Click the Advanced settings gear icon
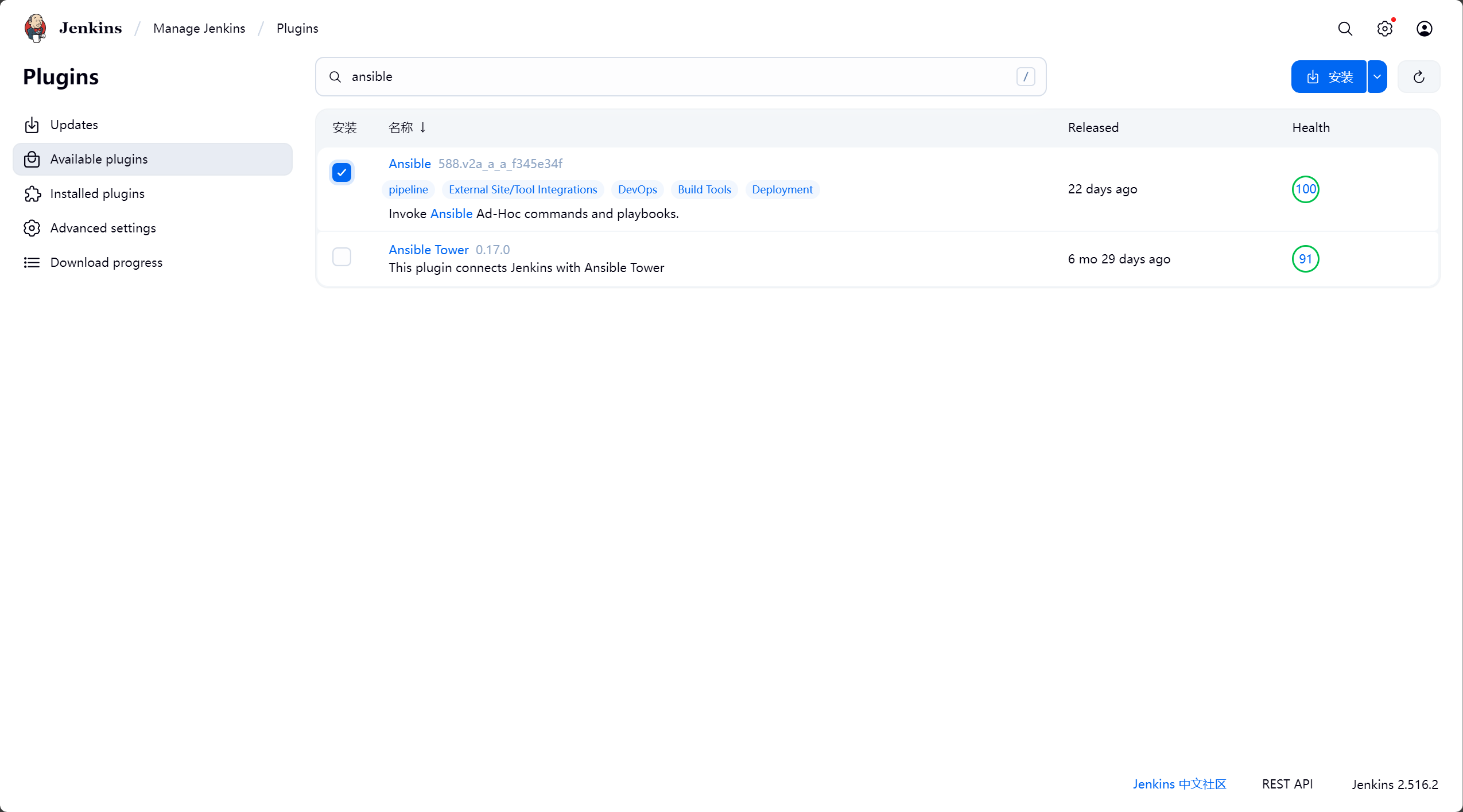The width and height of the screenshot is (1463, 812). click(x=32, y=228)
